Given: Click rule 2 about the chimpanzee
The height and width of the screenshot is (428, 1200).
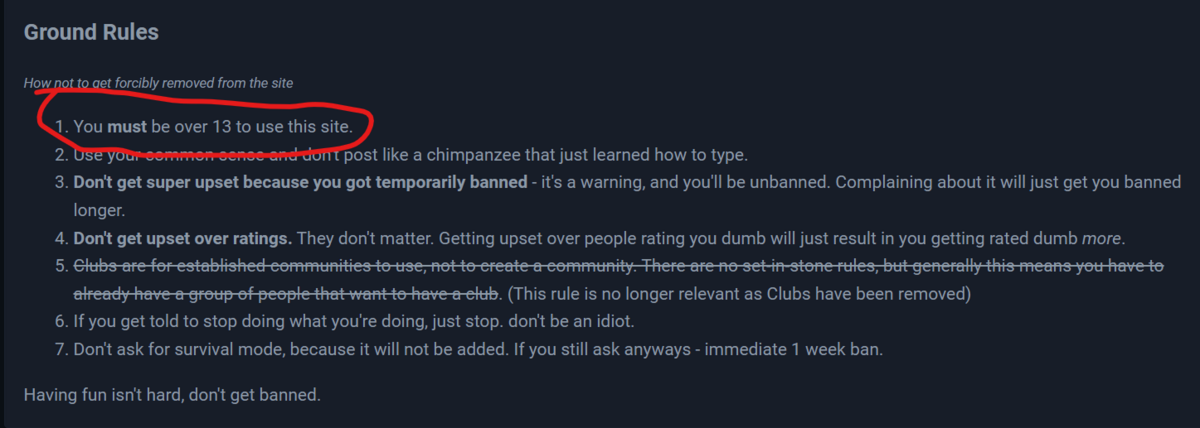Looking at the screenshot, I should tap(410, 156).
